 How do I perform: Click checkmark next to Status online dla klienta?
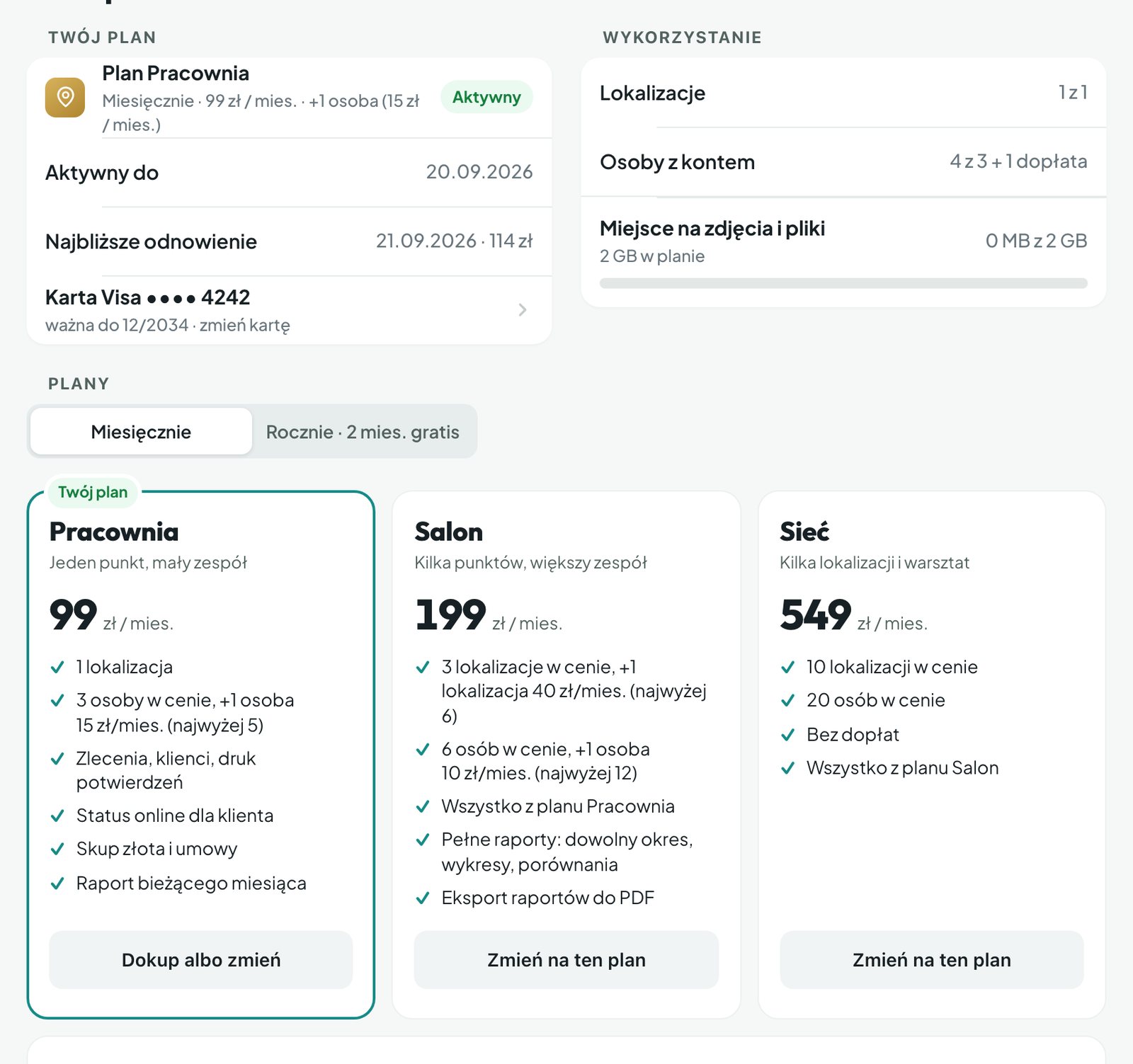(x=58, y=816)
